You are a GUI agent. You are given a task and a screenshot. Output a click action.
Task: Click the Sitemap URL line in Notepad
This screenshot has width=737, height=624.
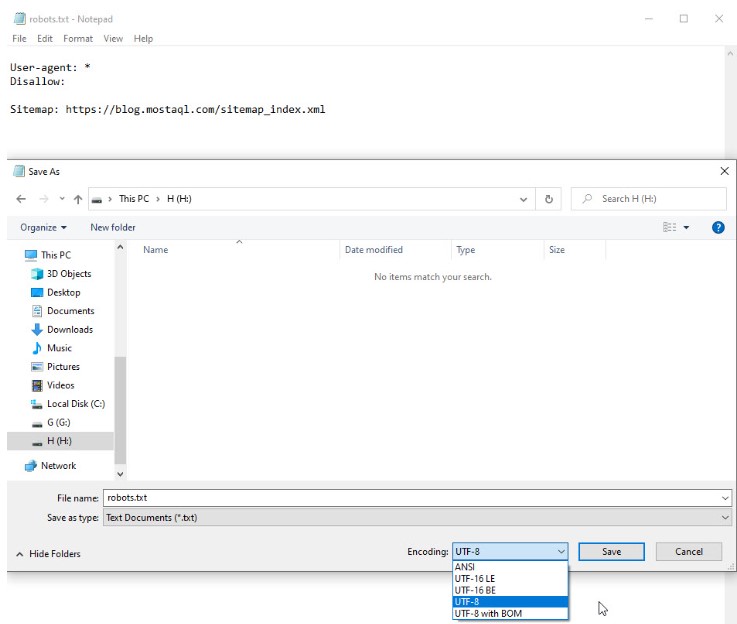pyautogui.click(x=167, y=109)
